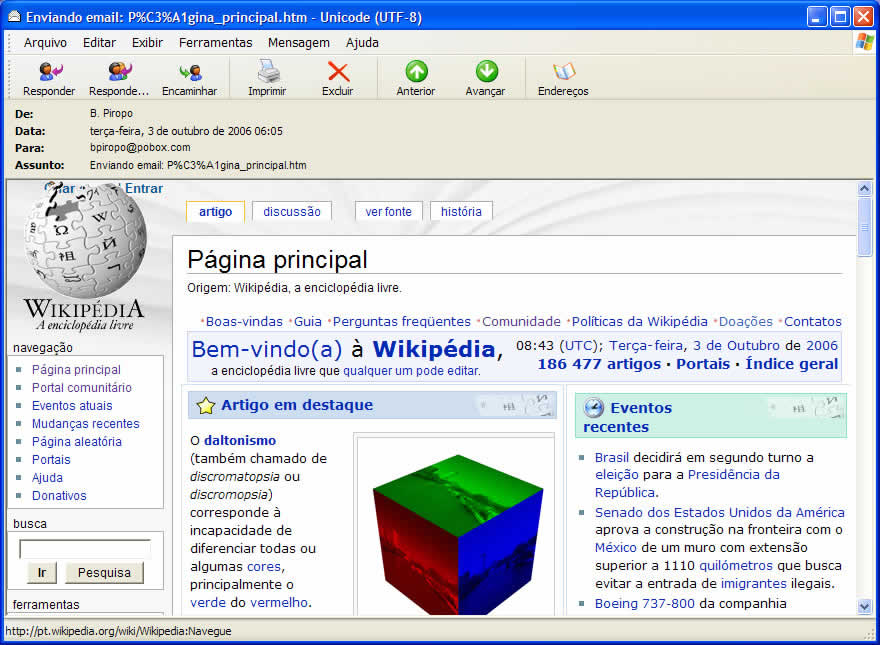Click the scrollbar down arrow
This screenshot has height=645, width=880.
point(865,605)
